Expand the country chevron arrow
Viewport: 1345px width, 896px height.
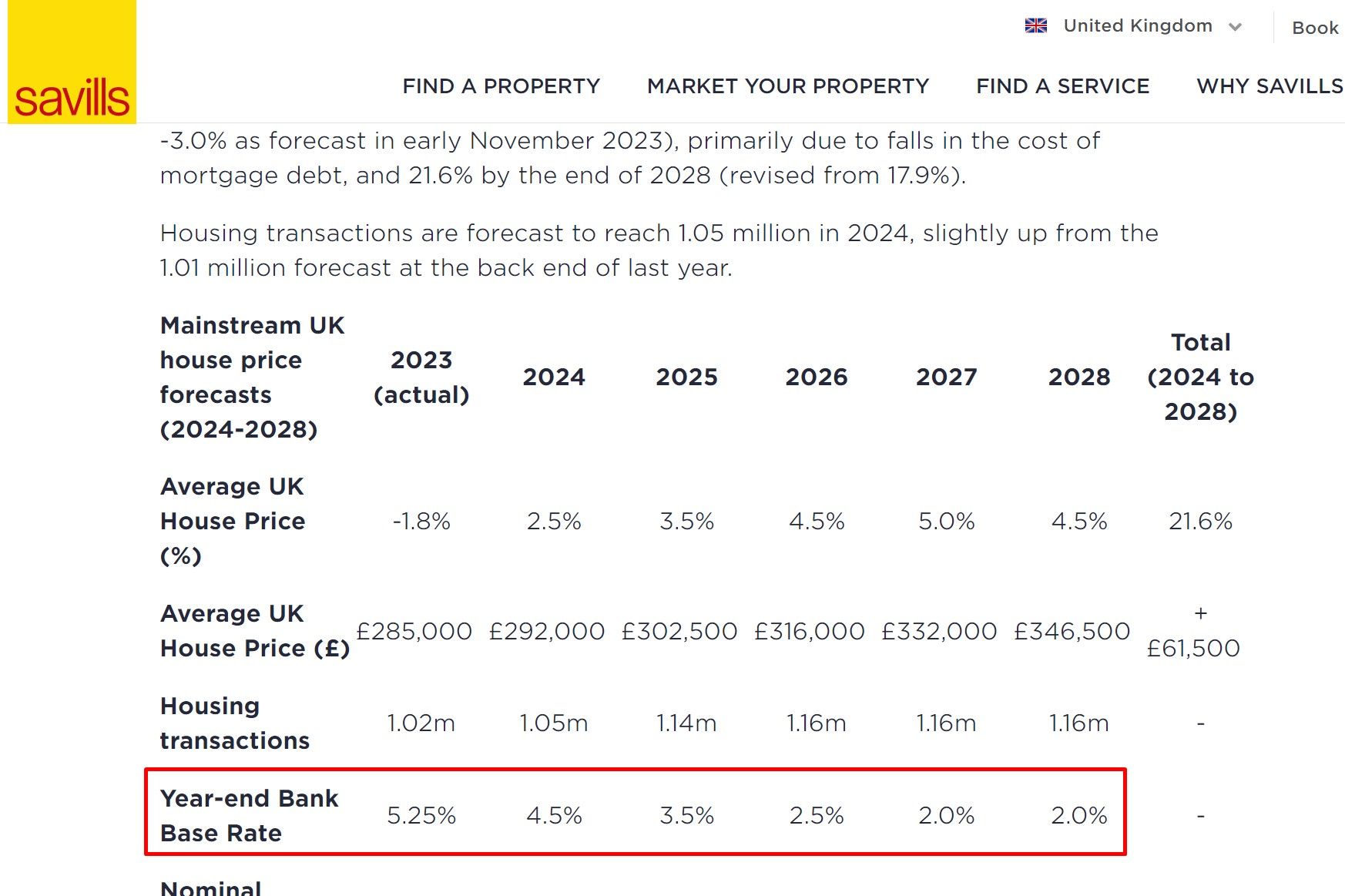tap(1236, 27)
